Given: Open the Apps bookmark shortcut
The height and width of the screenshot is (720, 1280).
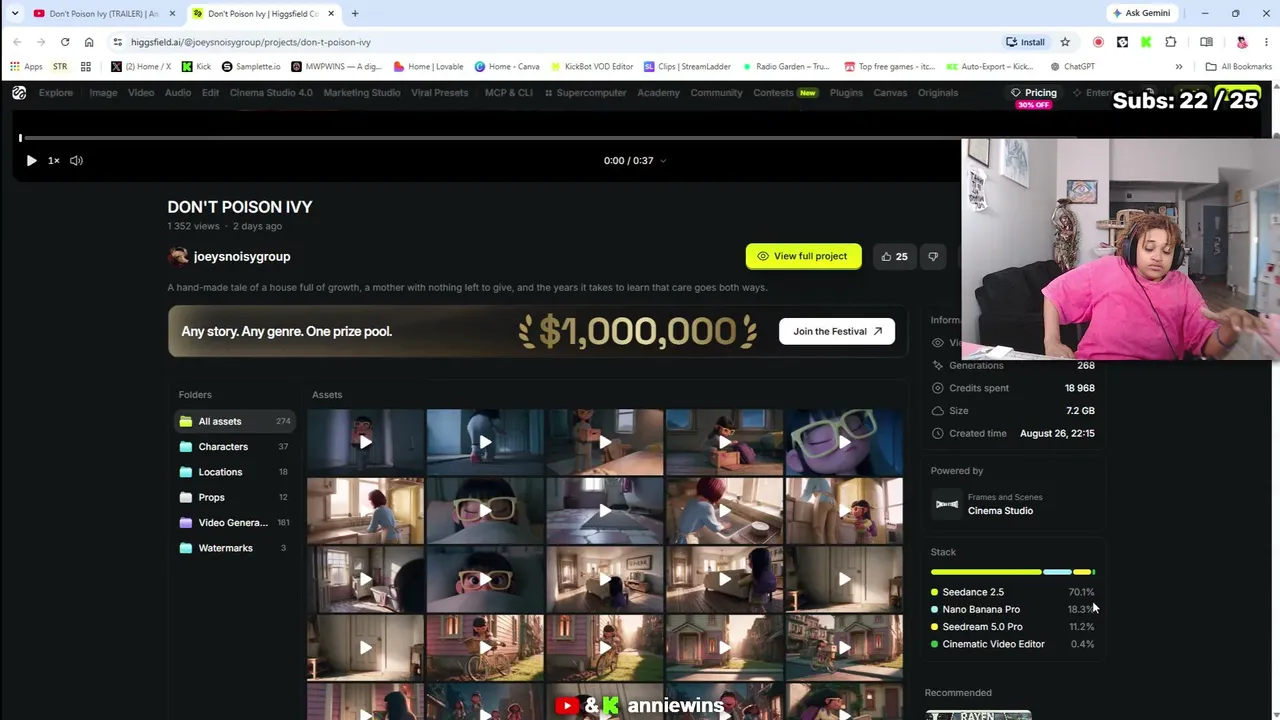Looking at the screenshot, I should pyautogui.click(x=27, y=67).
